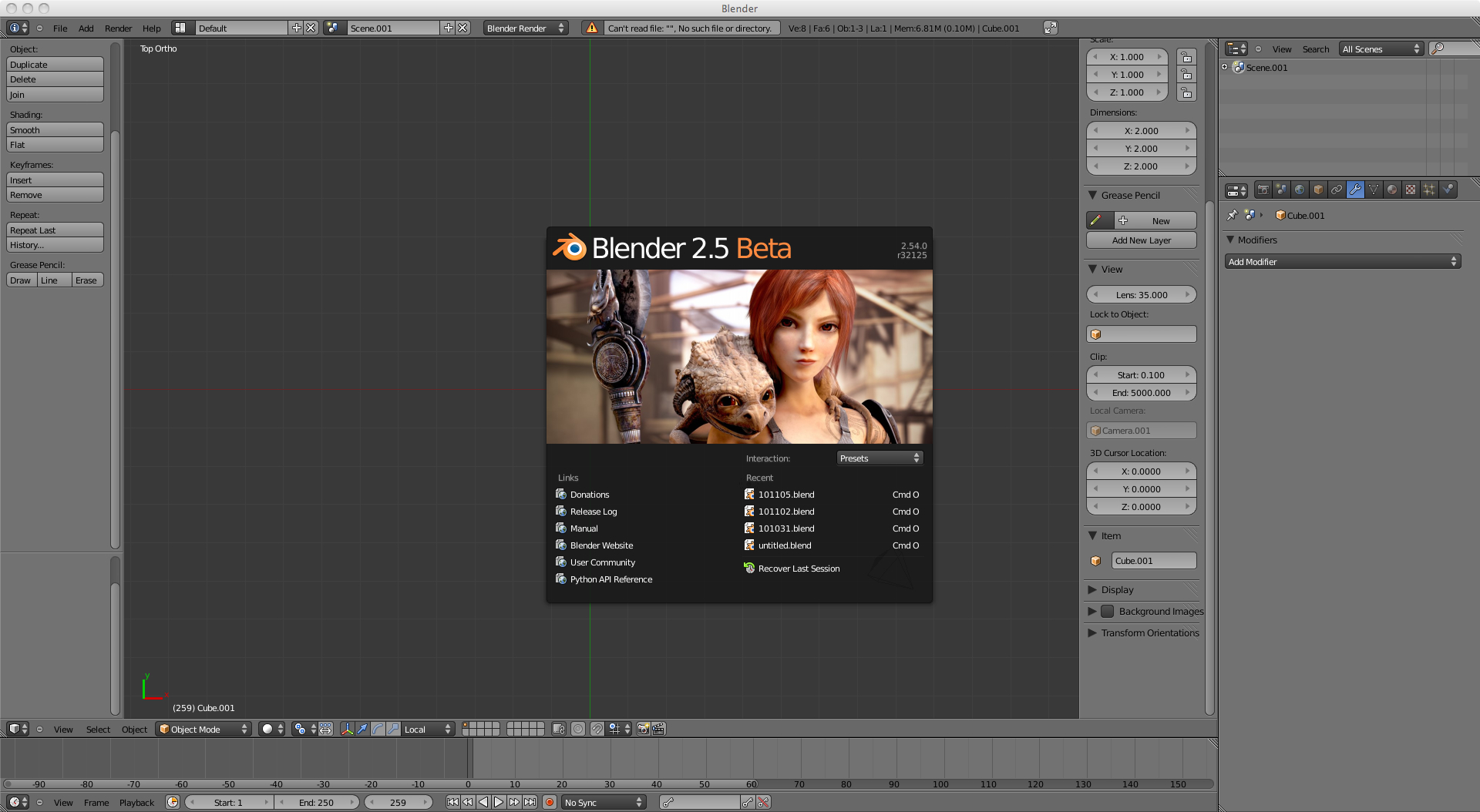This screenshot has height=812, width=1480.
Task: Click the OpenGL render image camera icon
Action: (x=643, y=729)
